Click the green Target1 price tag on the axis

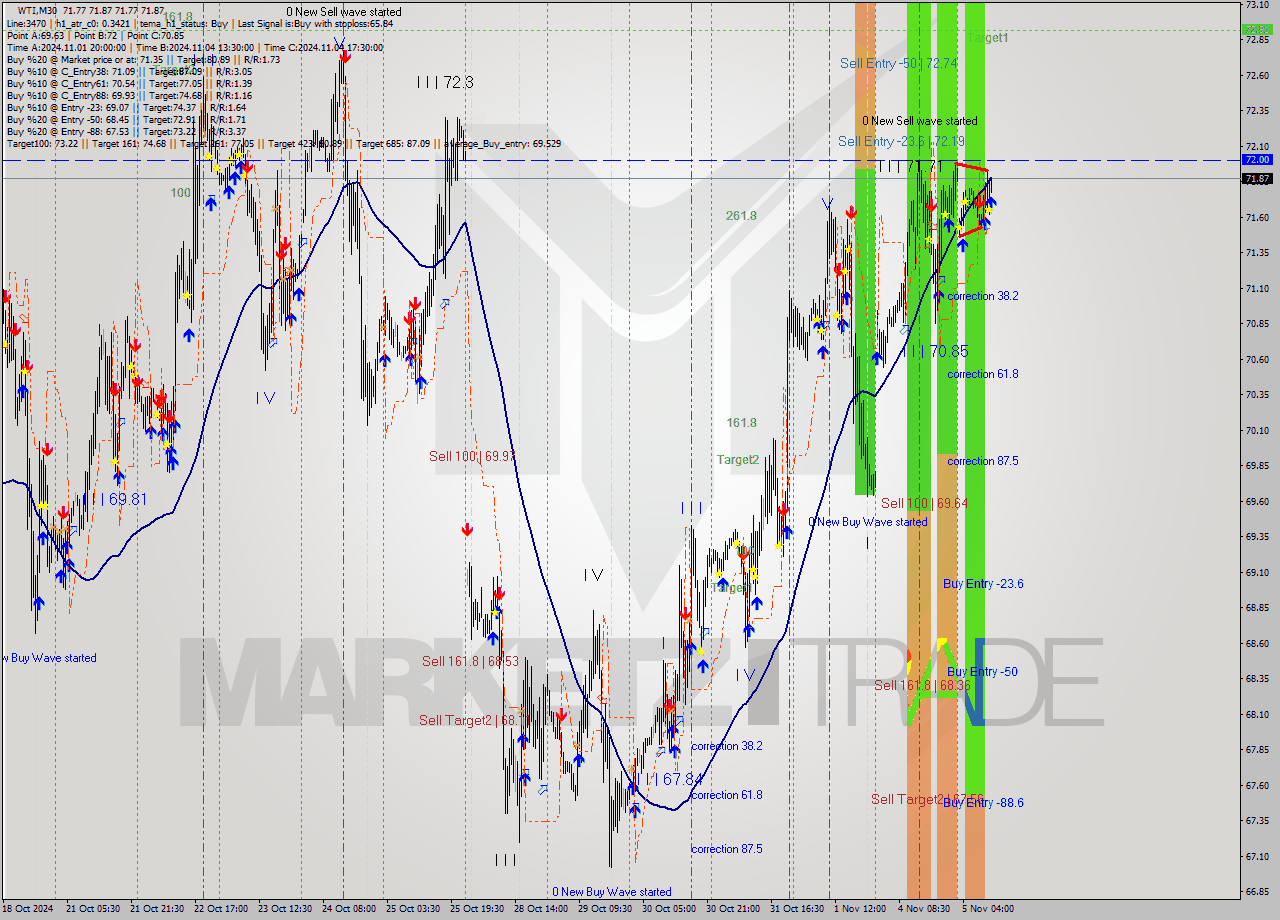(1256, 30)
